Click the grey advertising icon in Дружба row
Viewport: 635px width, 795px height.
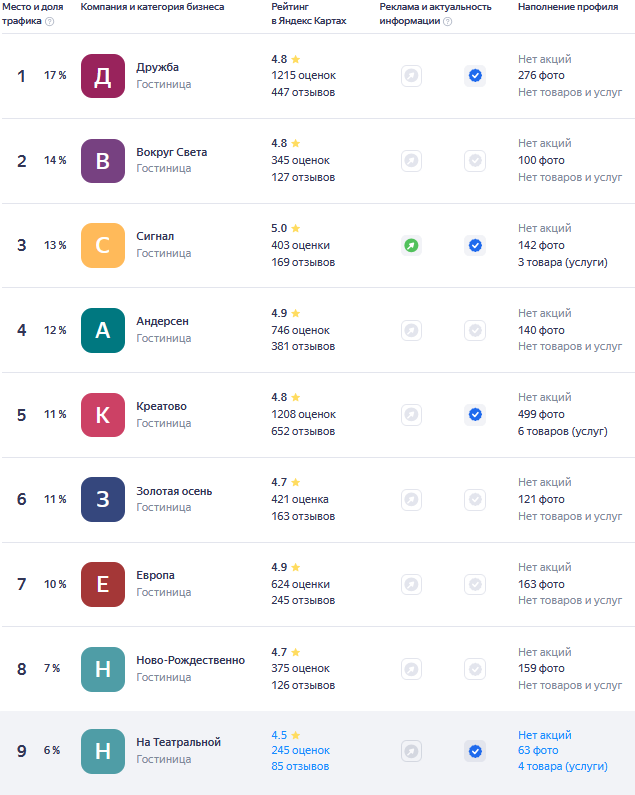point(411,76)
